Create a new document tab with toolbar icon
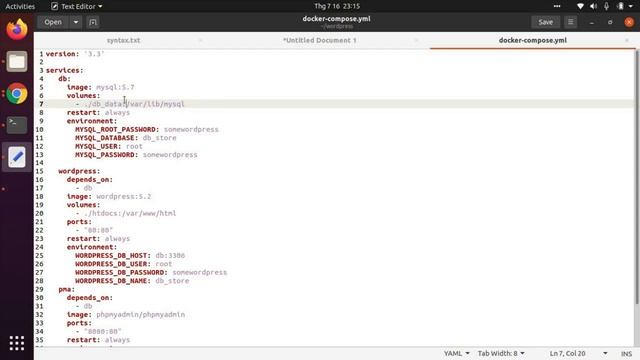 (93, 22)
